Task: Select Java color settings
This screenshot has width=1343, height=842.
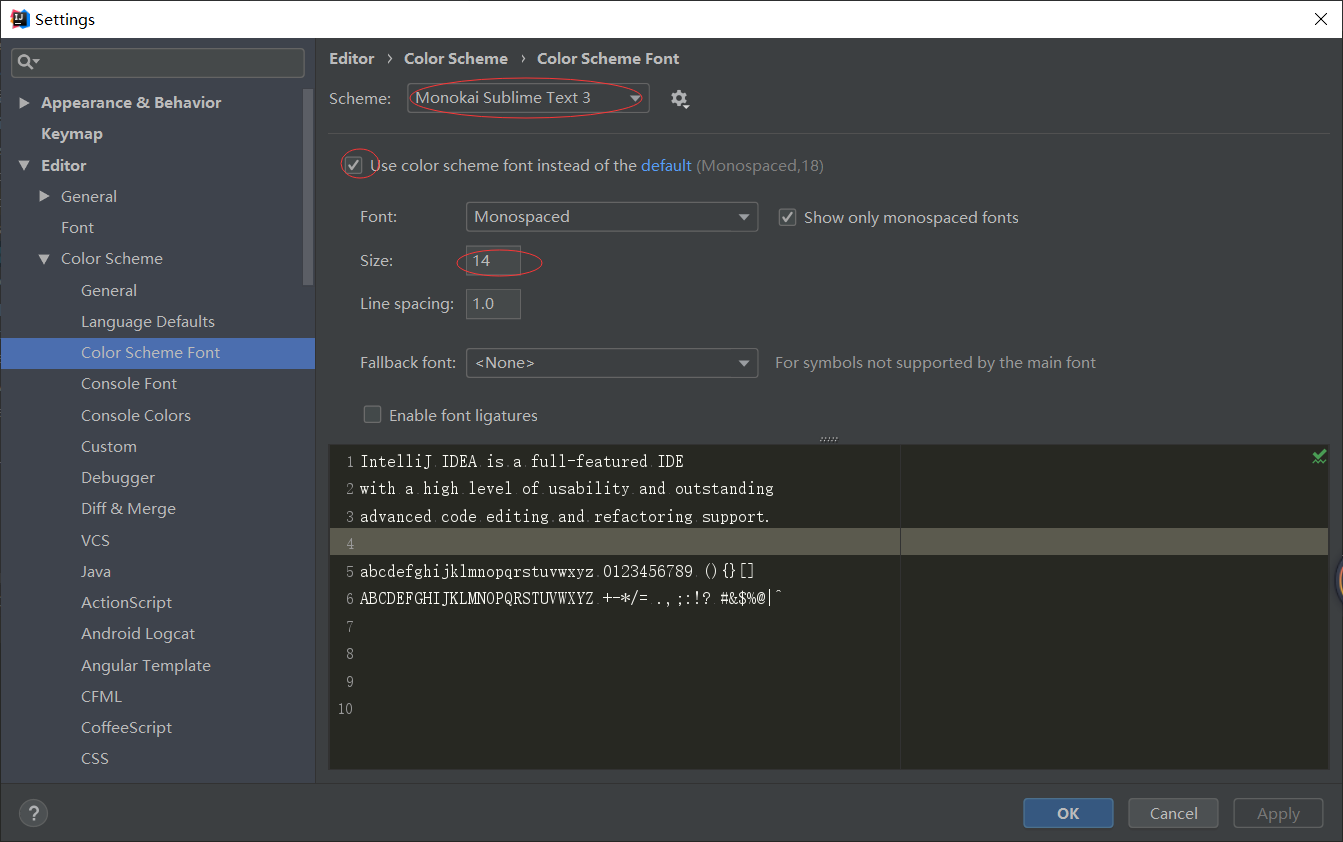Action: [x=96, y=571]
